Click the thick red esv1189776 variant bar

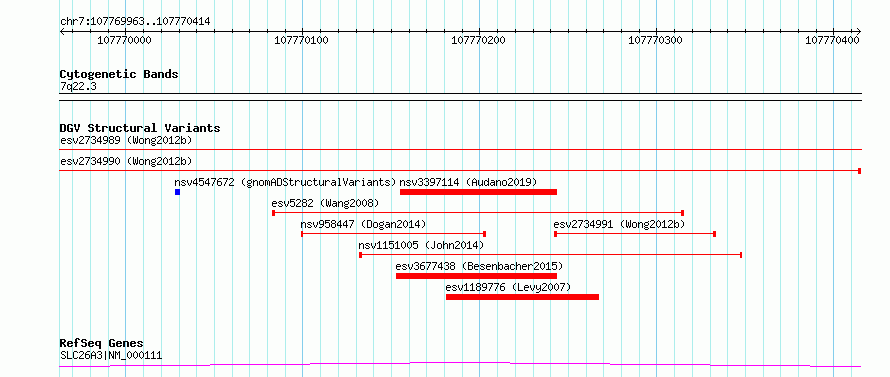522,297
